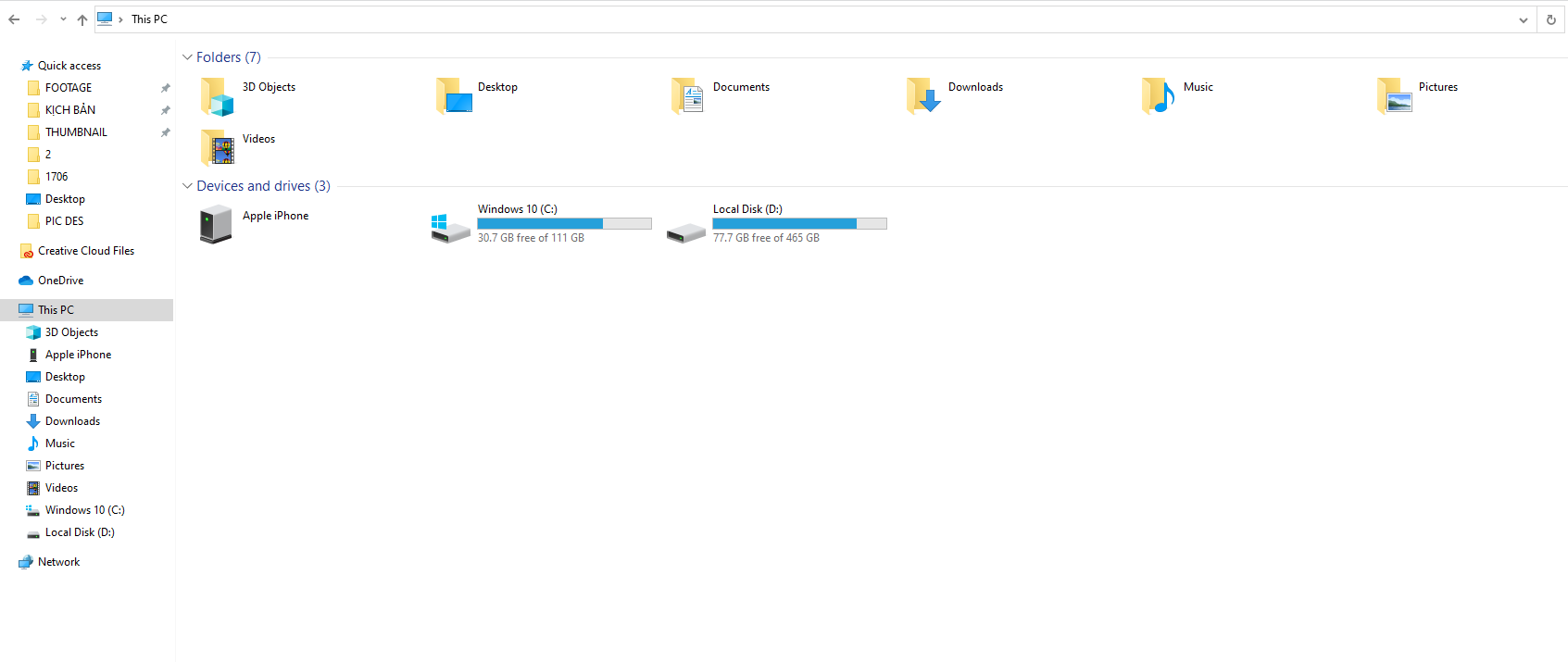Viewport: 1568px width, 662px height.
Task: Open Music in the sidebar tree
Action: [60, 443]
